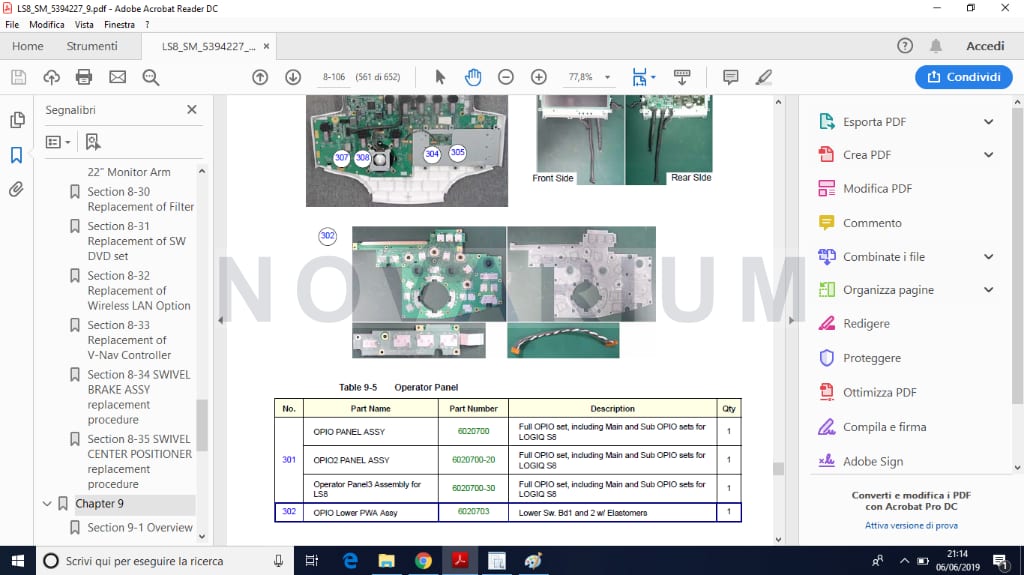Click the fit page scrolling icon
The height and width of the screenshot is (575, 1024).
(640, 77)
